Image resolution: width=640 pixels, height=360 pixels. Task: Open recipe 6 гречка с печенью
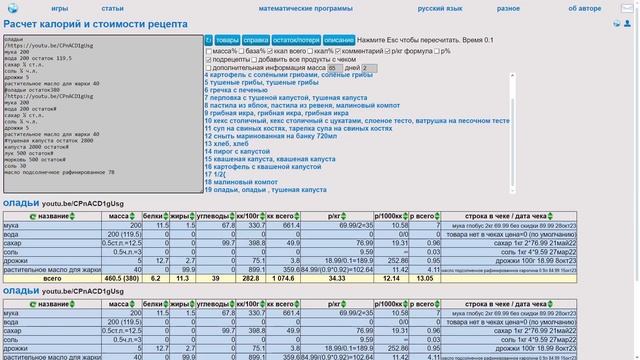[236, 90]
